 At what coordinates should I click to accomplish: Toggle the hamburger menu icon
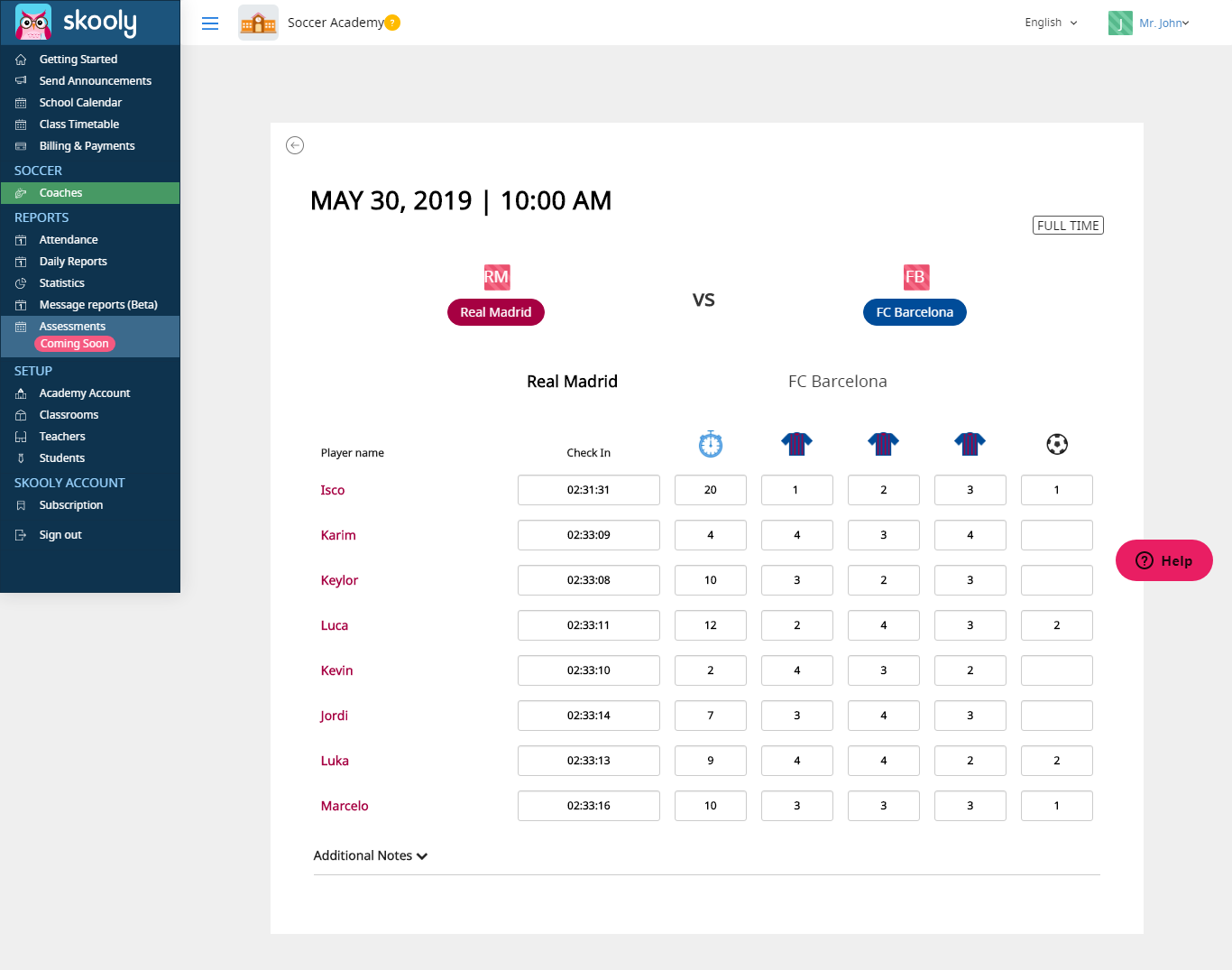[210, 23]
